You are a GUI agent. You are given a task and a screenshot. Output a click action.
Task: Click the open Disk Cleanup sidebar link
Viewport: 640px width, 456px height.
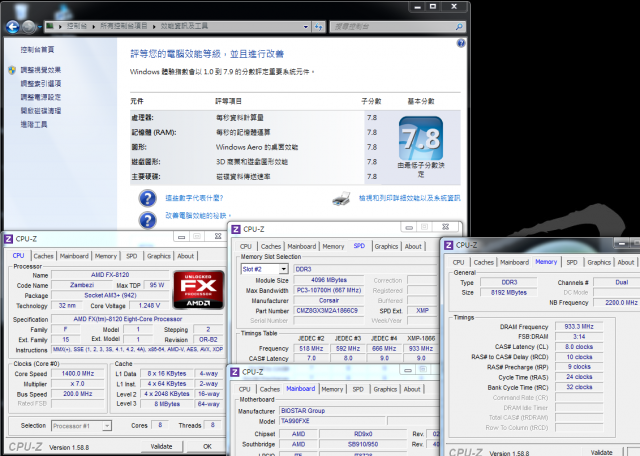[41, 111]
